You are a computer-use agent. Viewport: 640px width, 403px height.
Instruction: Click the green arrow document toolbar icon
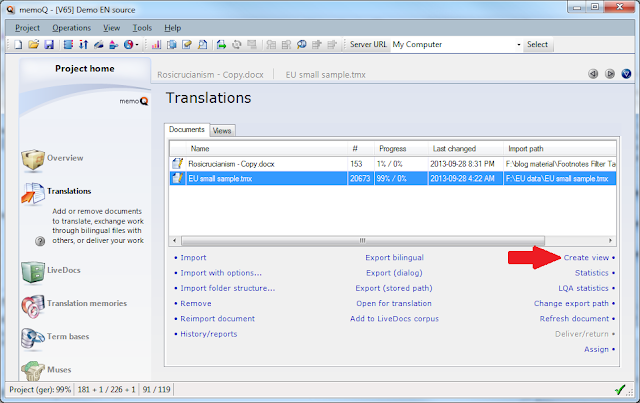click(x=221, y=45)
